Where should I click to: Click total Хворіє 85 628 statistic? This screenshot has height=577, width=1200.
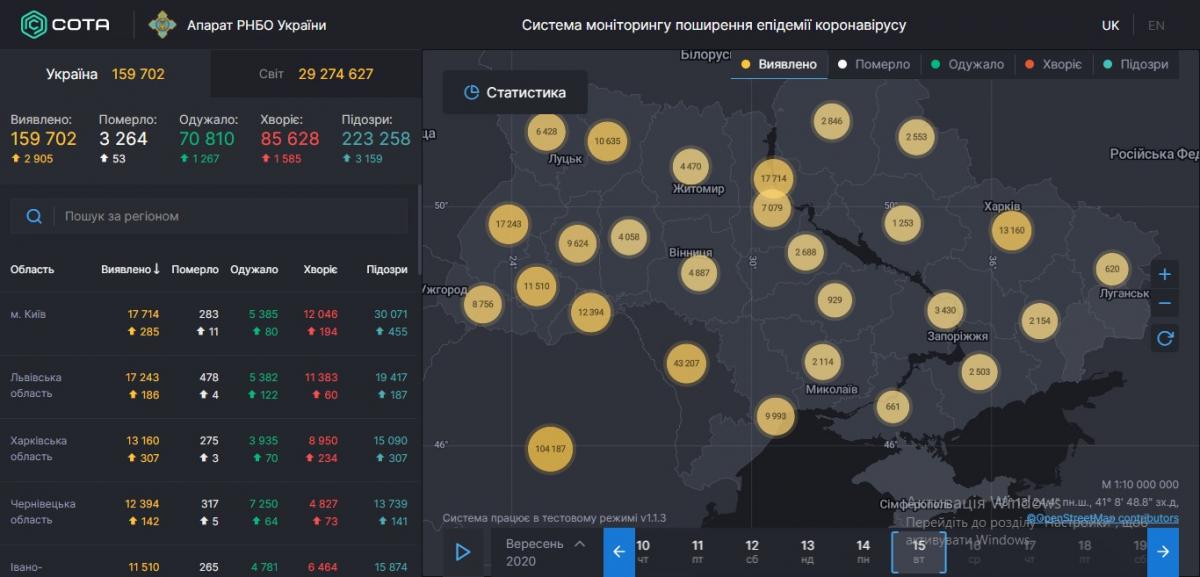point(290,139)
